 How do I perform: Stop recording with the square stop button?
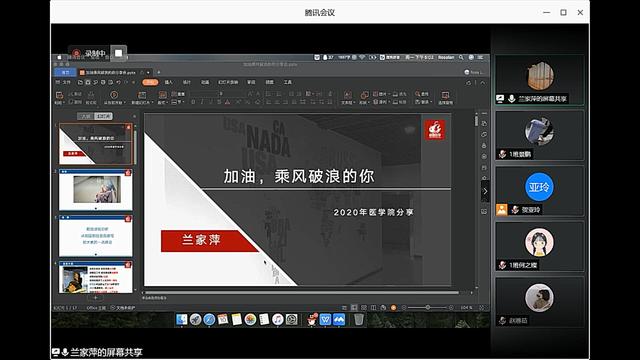[x=118, y=53]
